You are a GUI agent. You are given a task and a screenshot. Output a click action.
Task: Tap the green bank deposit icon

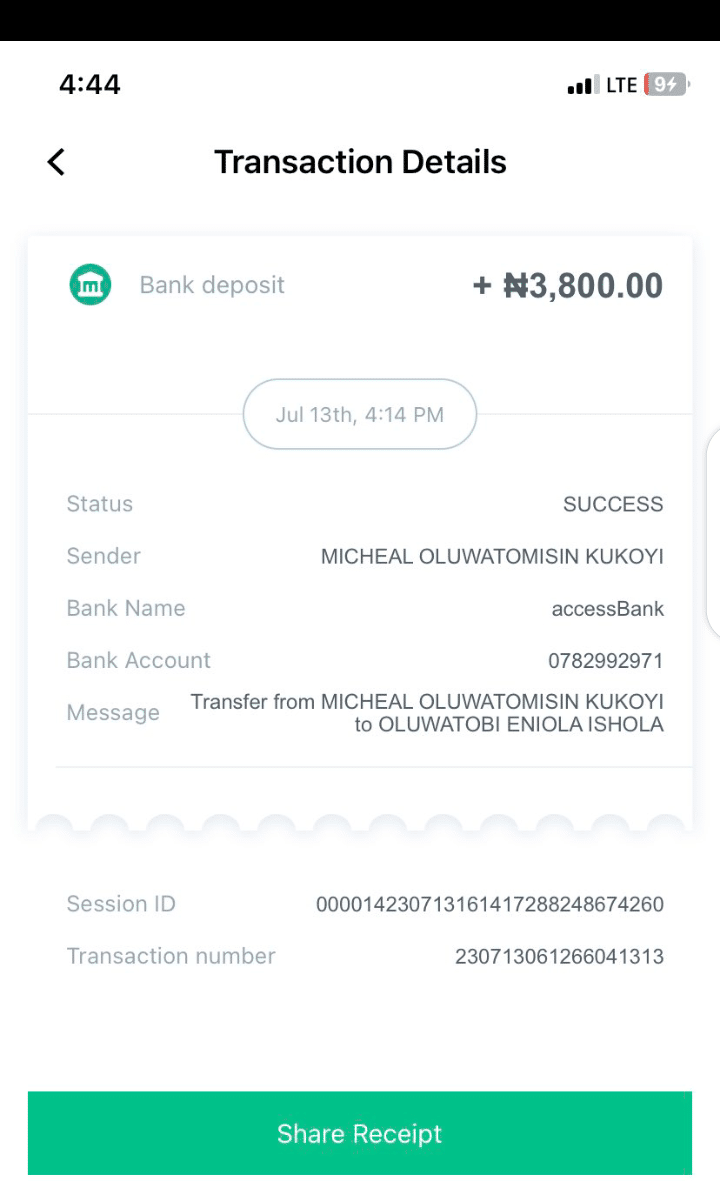pos(90,285)
